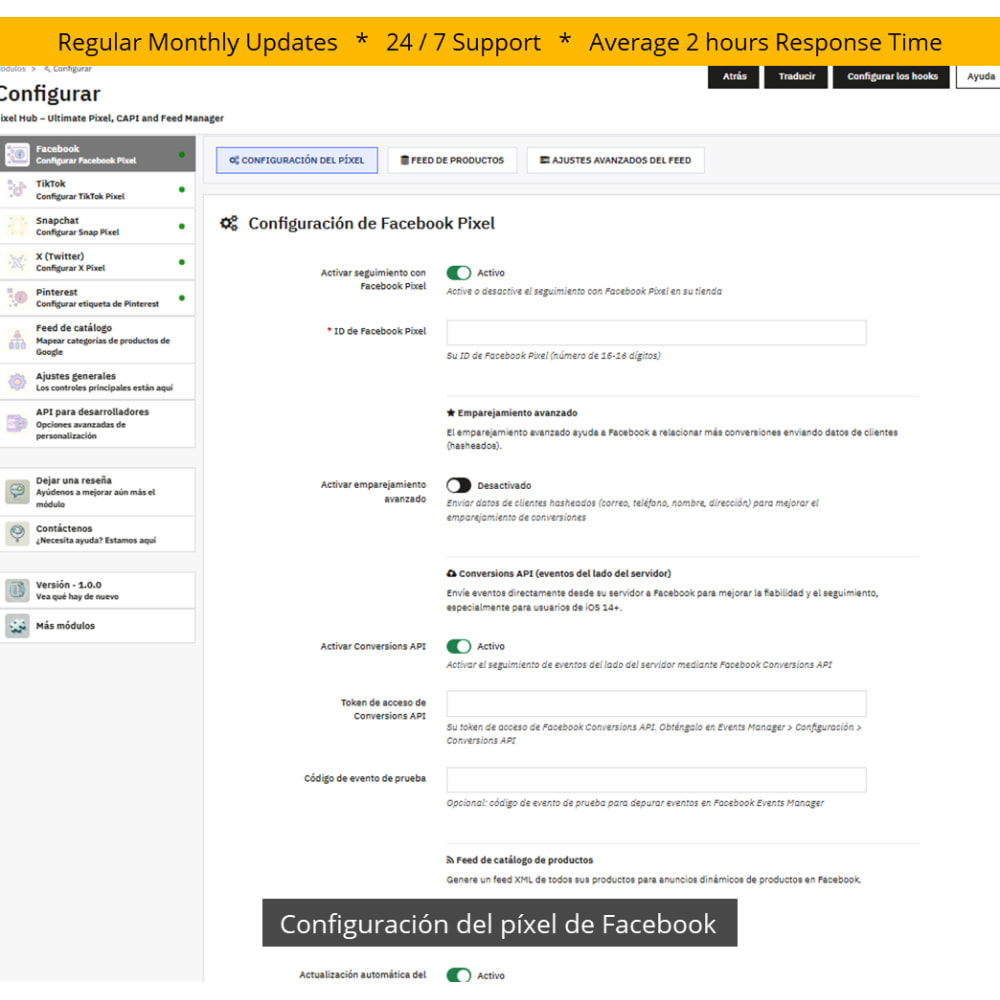Click the Emparejamiento avanzado section heading
Image resolution: width=1000 pixels, height=1000 pixels.
511,413
